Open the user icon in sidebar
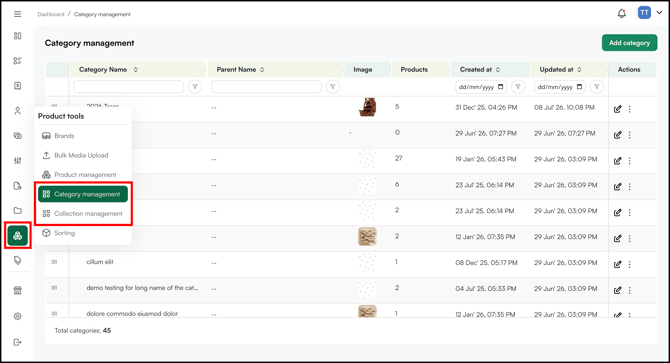 [18, 111]
